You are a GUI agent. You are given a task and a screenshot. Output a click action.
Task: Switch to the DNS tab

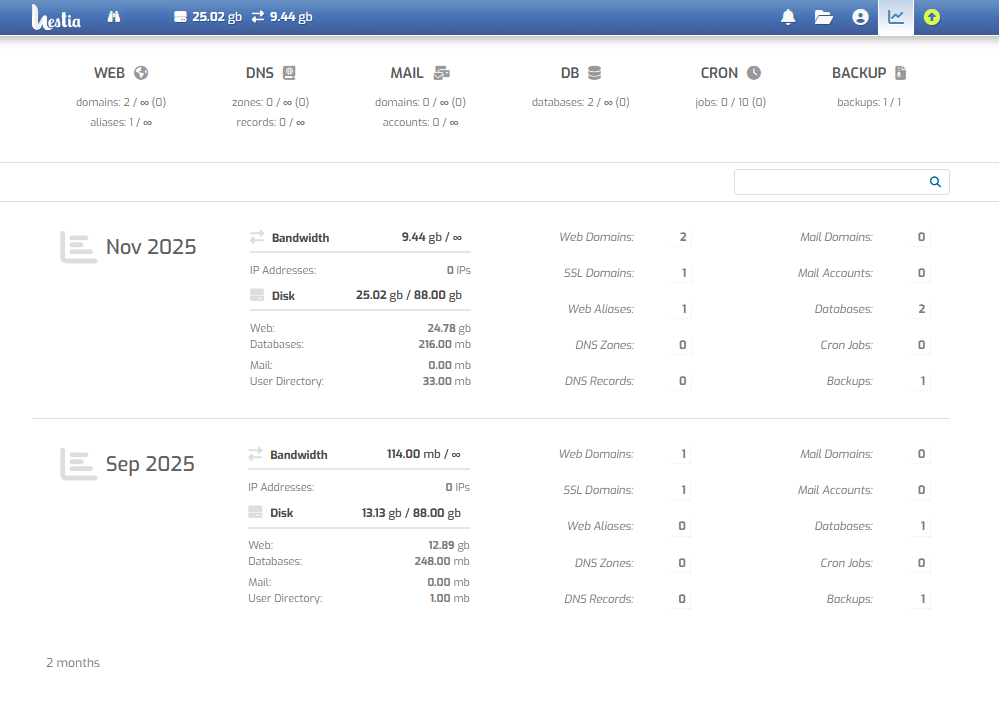point(270,73)
